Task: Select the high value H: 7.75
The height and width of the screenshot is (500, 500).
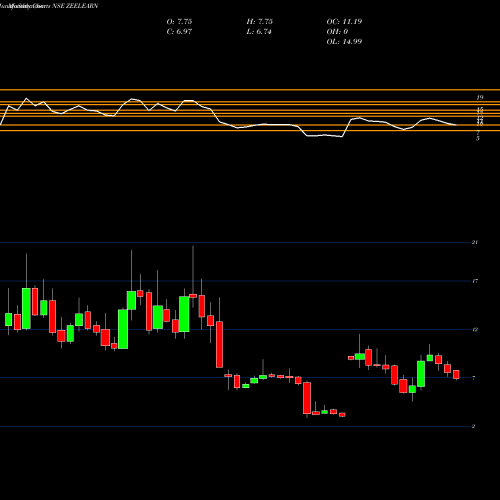Action: pyautogui.click(x=260, y=22)
